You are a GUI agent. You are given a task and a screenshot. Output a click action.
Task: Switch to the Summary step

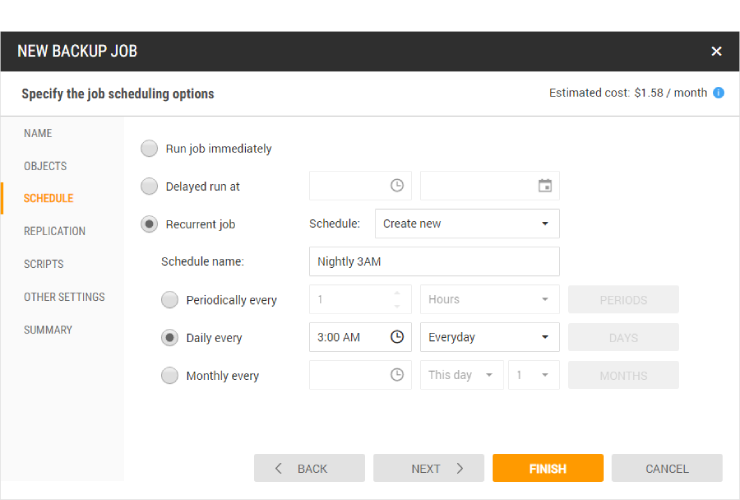click(48, 330)
